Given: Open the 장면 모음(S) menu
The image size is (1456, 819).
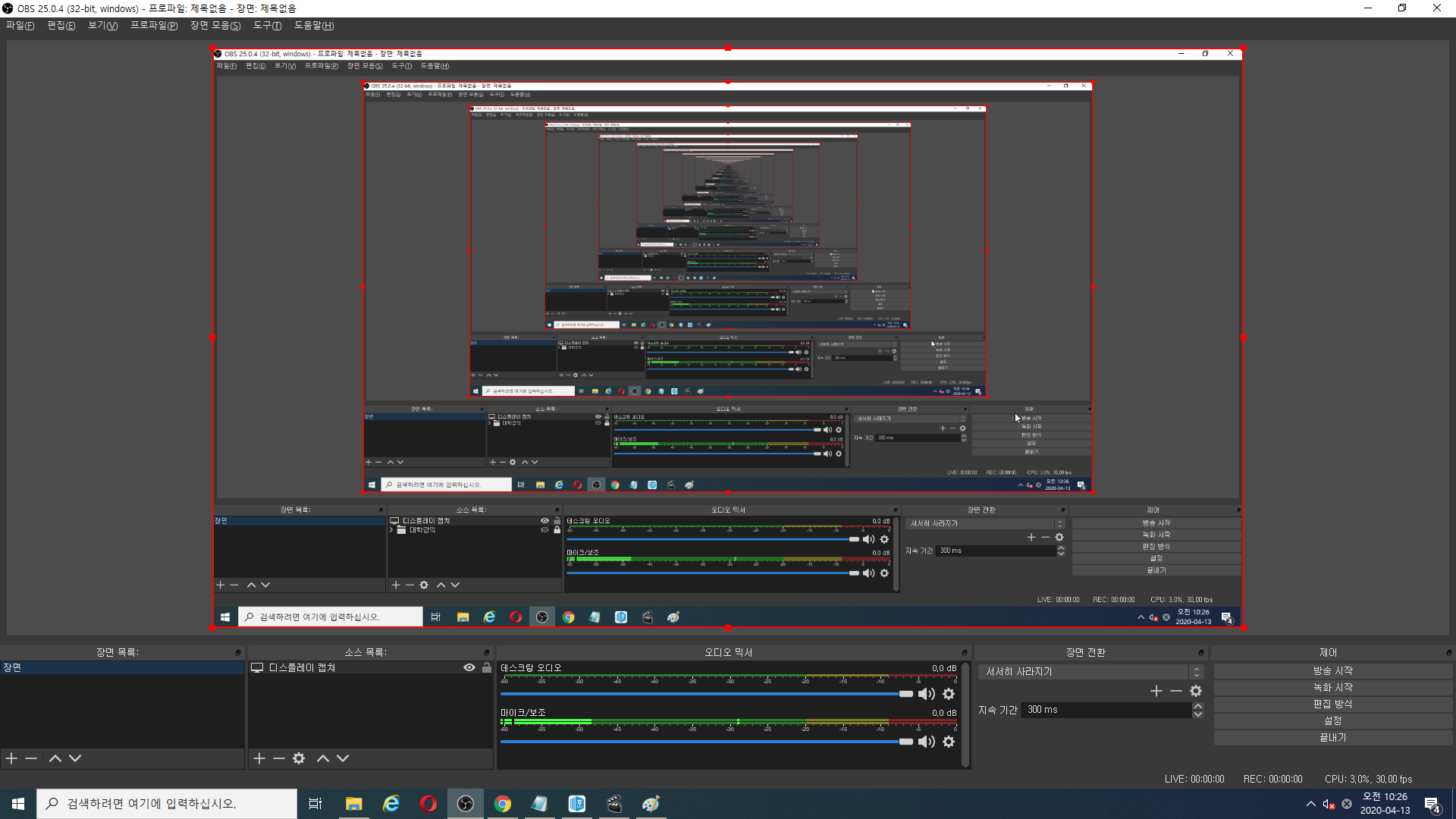Looking at the screenshot, I should click(x=215, y=26).
